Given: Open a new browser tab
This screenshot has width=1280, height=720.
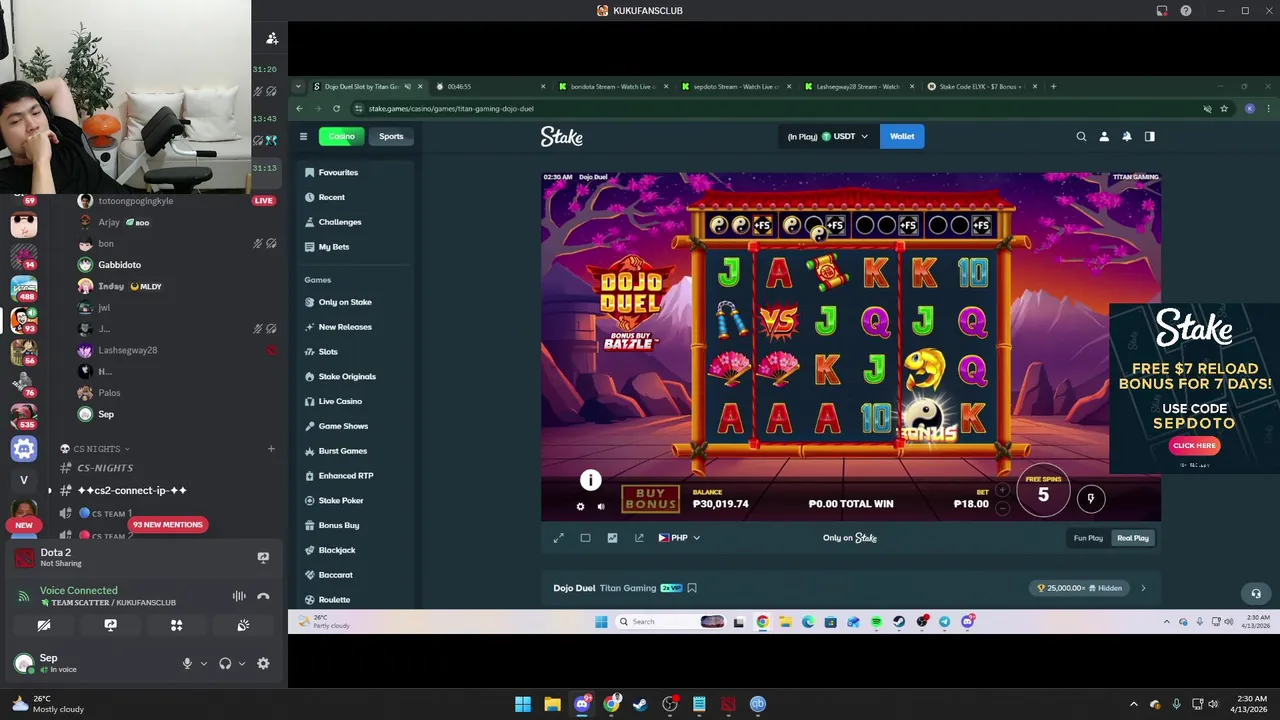Looking at the screenshot, I should (1053, 87).
